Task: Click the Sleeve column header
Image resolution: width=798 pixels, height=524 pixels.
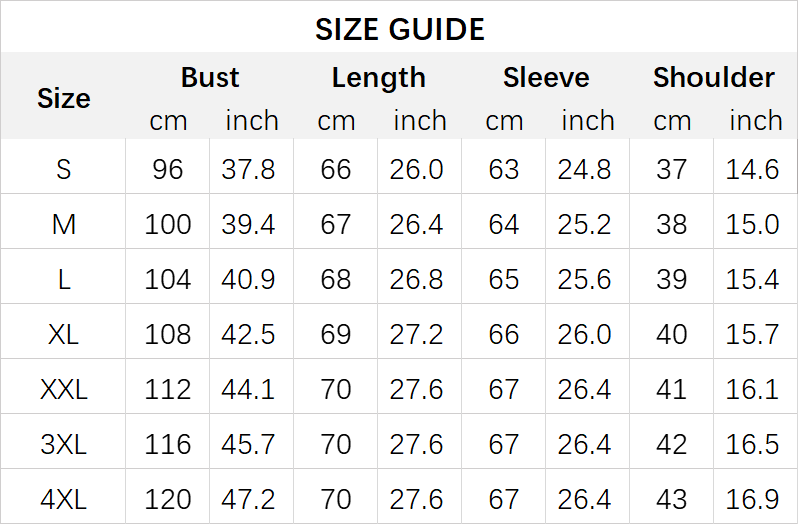Action: tap(546, 78)
